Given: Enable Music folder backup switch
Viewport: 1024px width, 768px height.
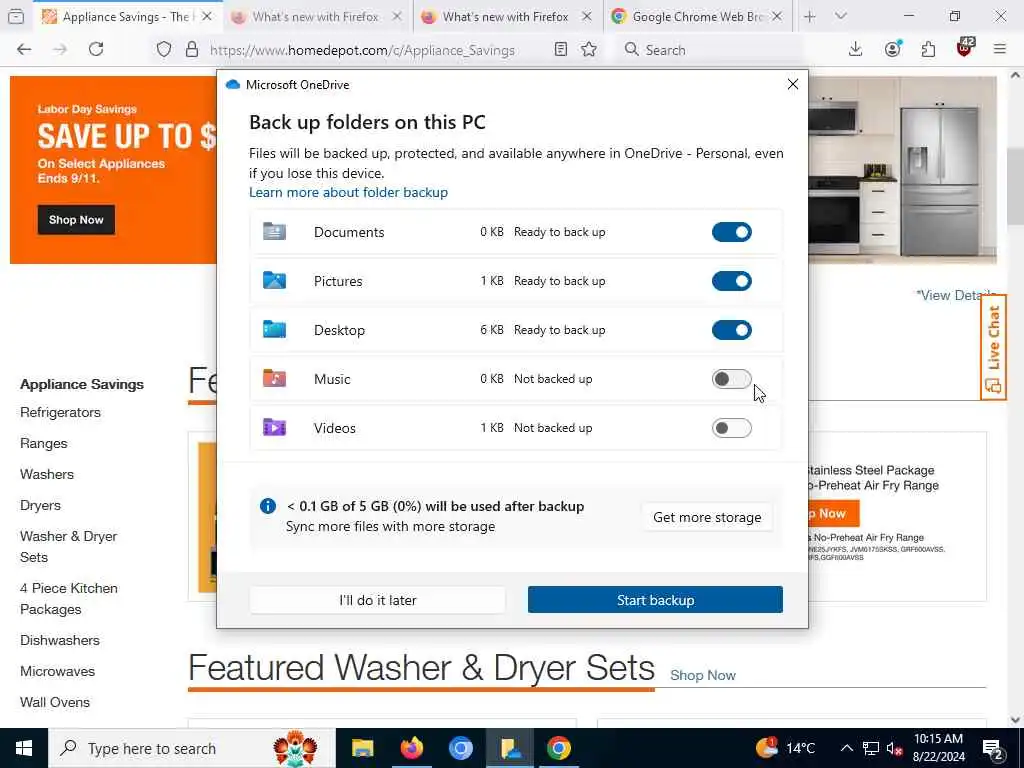Looking at the screenshot, I should pyautogui.click(x=731, y=379).
